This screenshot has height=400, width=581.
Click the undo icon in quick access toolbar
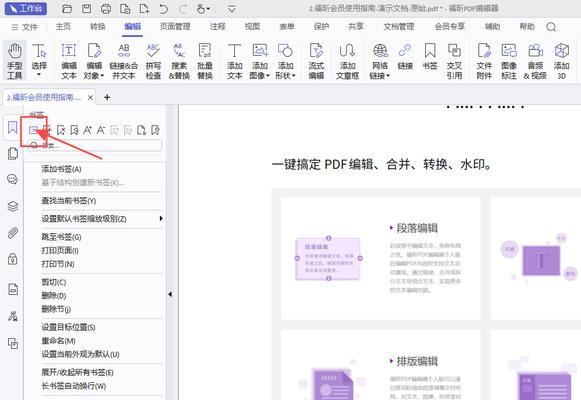(x=163, y=9)
